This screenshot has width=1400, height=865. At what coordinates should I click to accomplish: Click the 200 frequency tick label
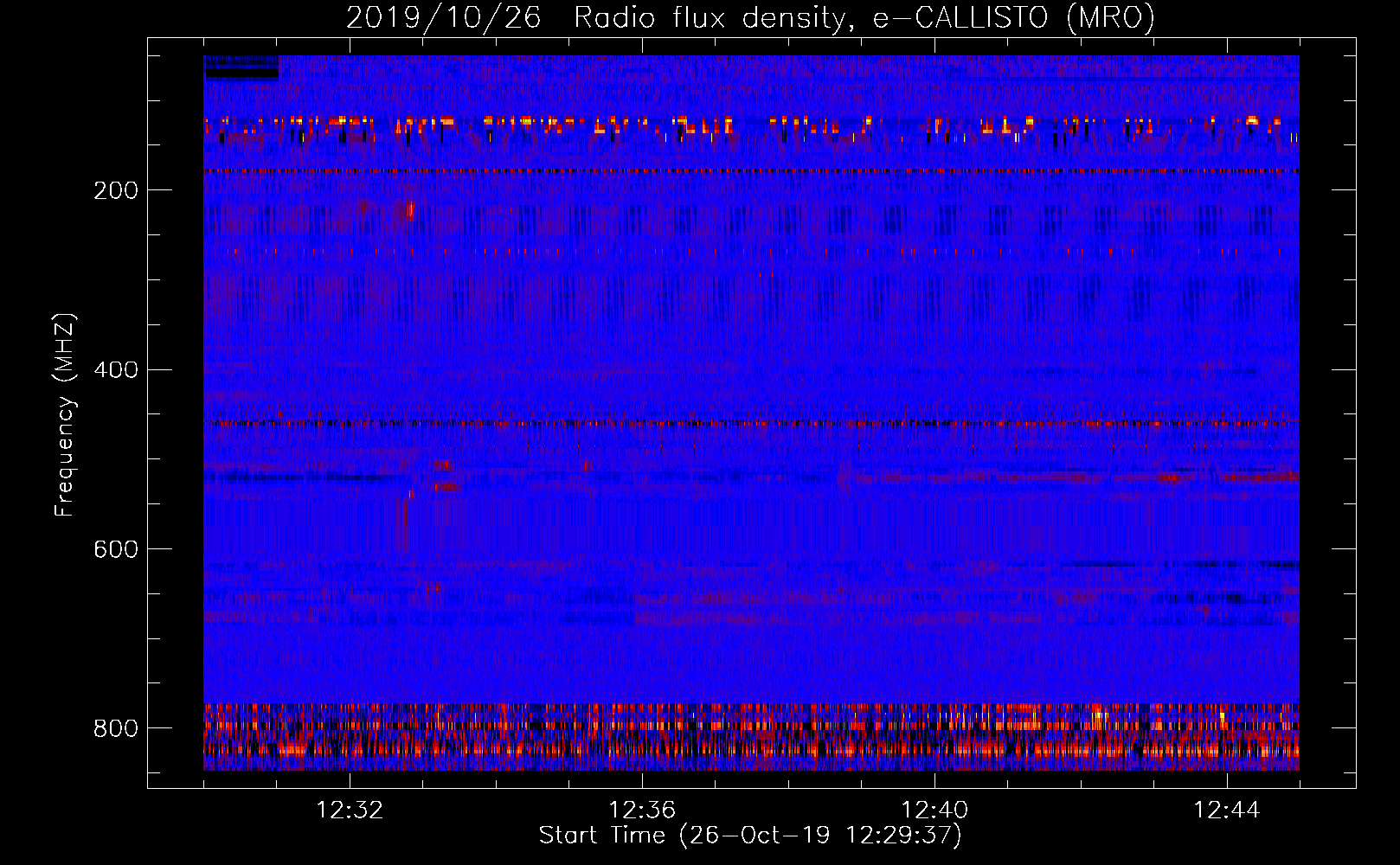pos(115,190)
